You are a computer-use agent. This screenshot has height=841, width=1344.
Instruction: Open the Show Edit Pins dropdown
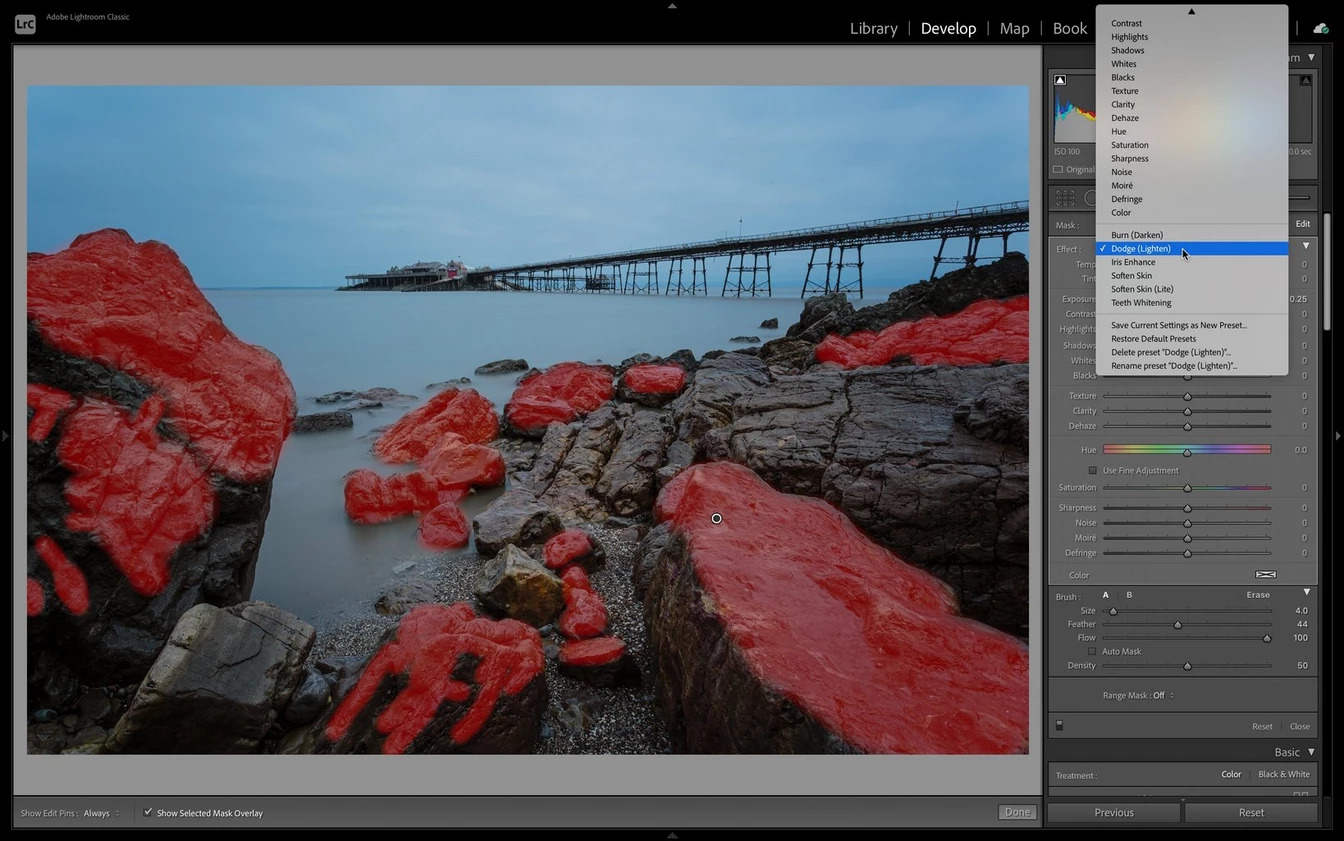pos(100,813)
